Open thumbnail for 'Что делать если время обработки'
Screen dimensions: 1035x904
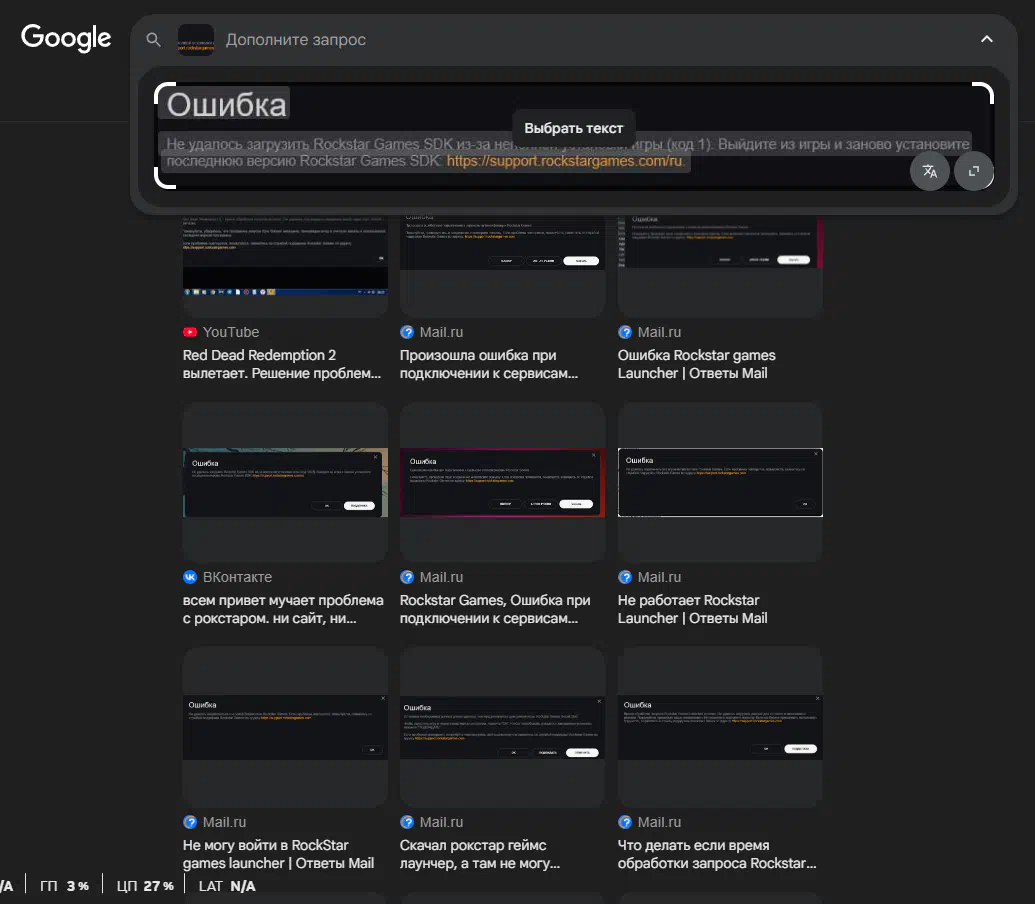[x=720, y=727]
